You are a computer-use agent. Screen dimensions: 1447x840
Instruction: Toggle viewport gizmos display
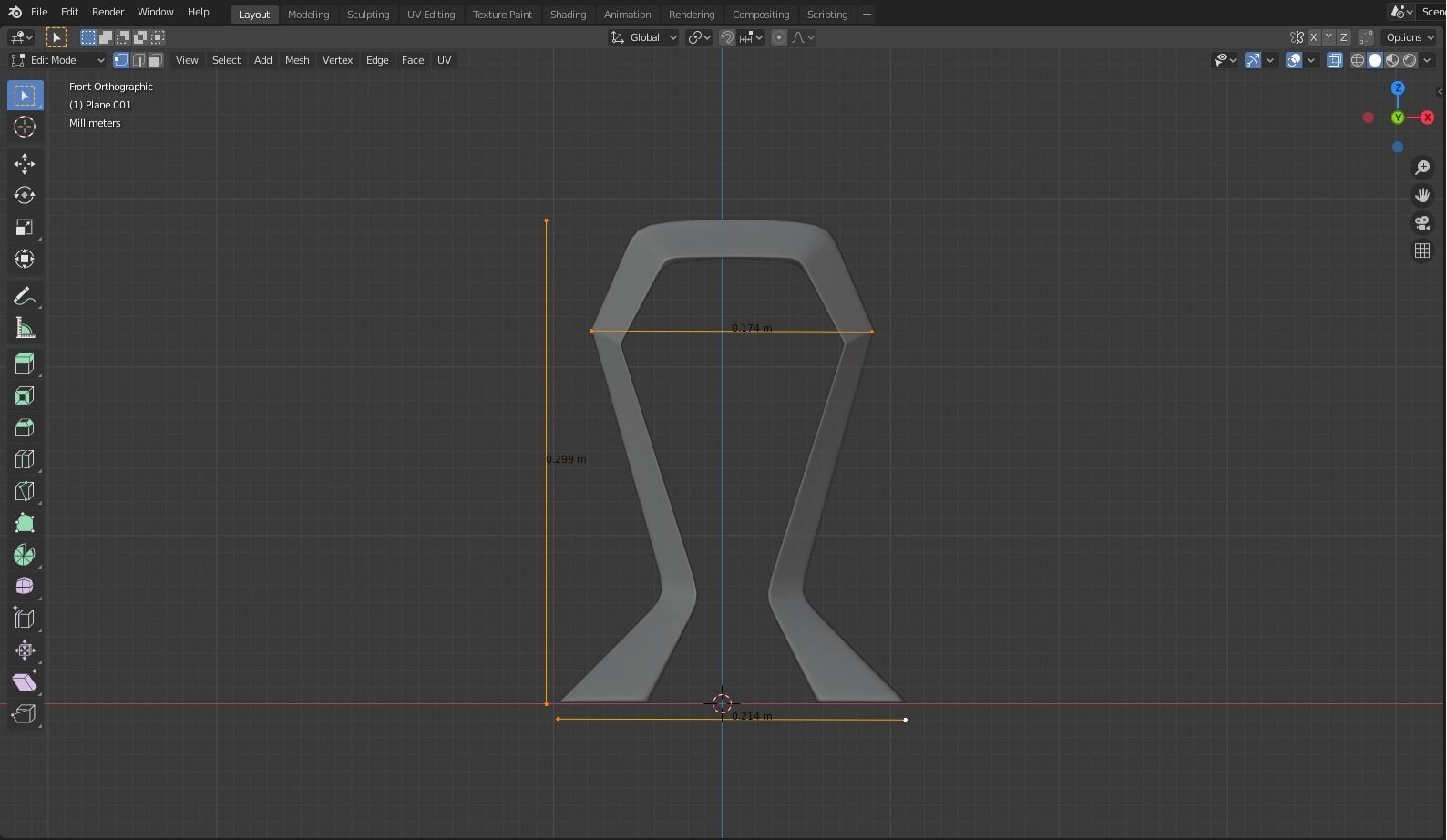pos(1253,60)
